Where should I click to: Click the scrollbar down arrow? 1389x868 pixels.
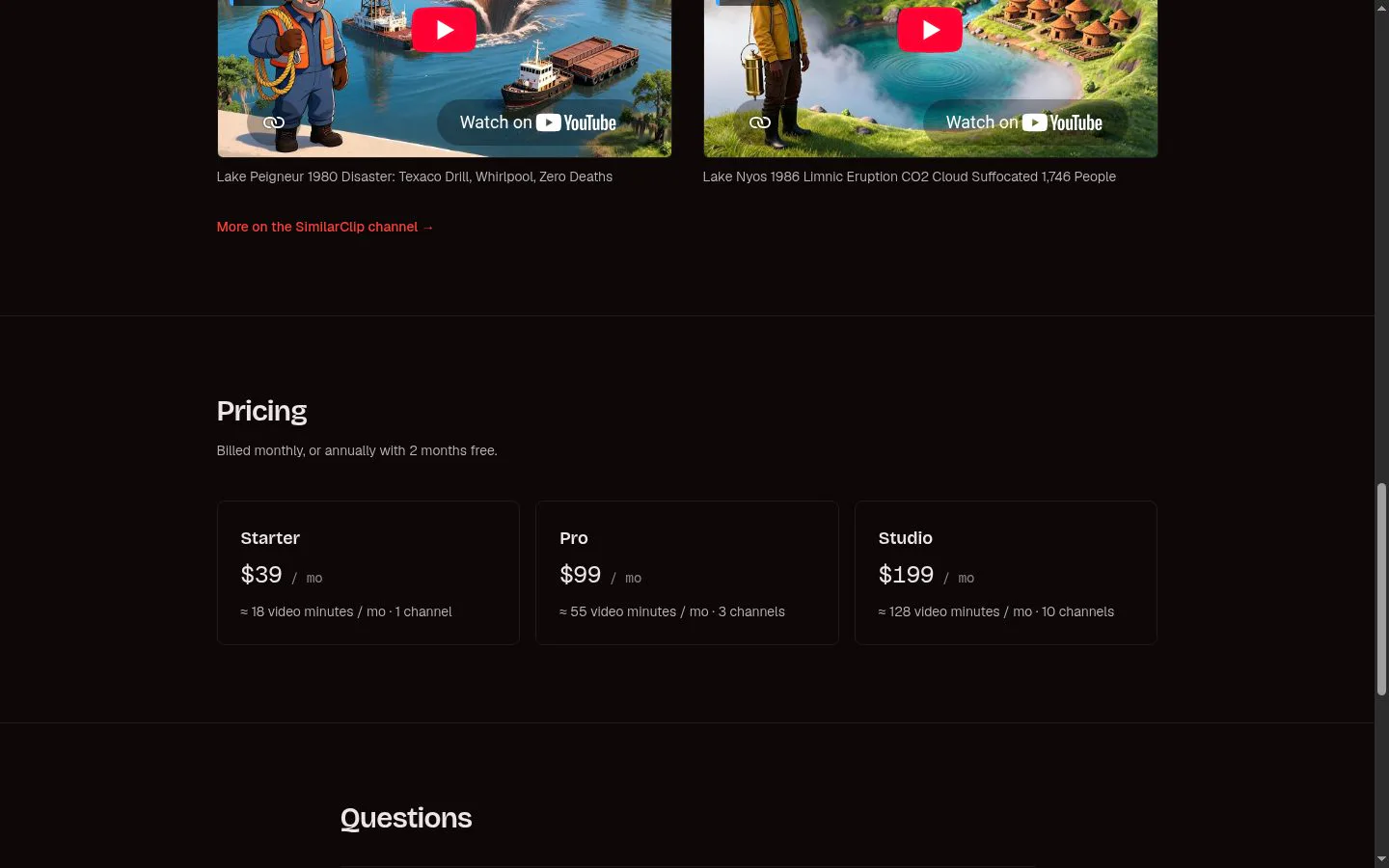1381,858
